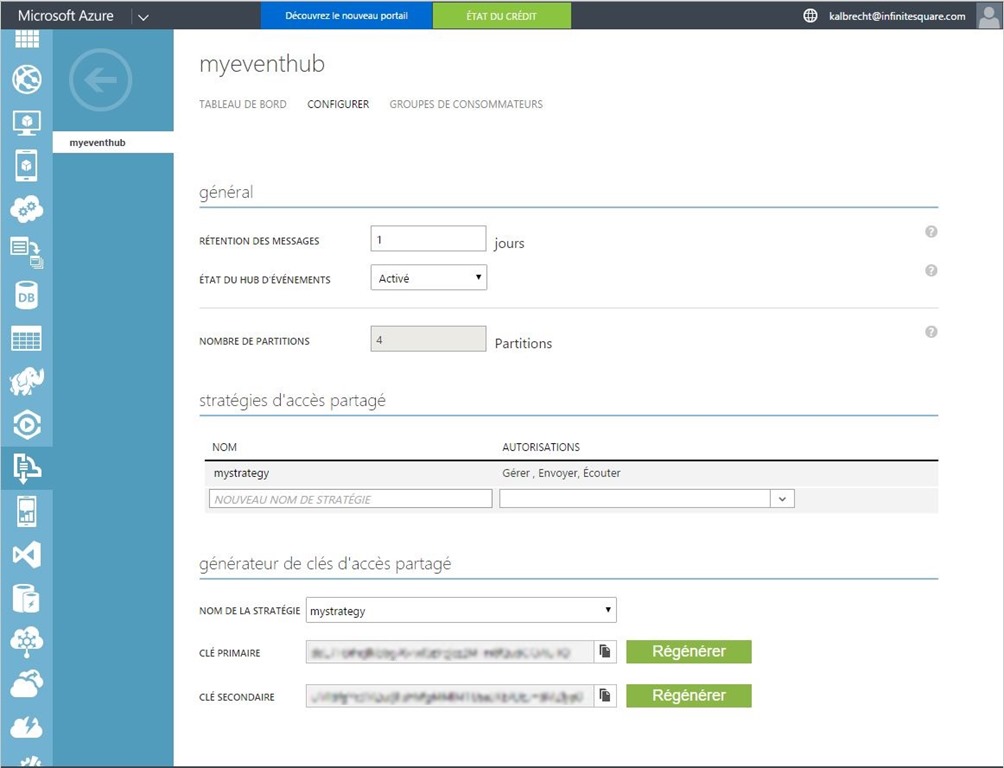The image size is (1004, 768).
Task: Go back using the circled arrow
Action: (101, 80)
